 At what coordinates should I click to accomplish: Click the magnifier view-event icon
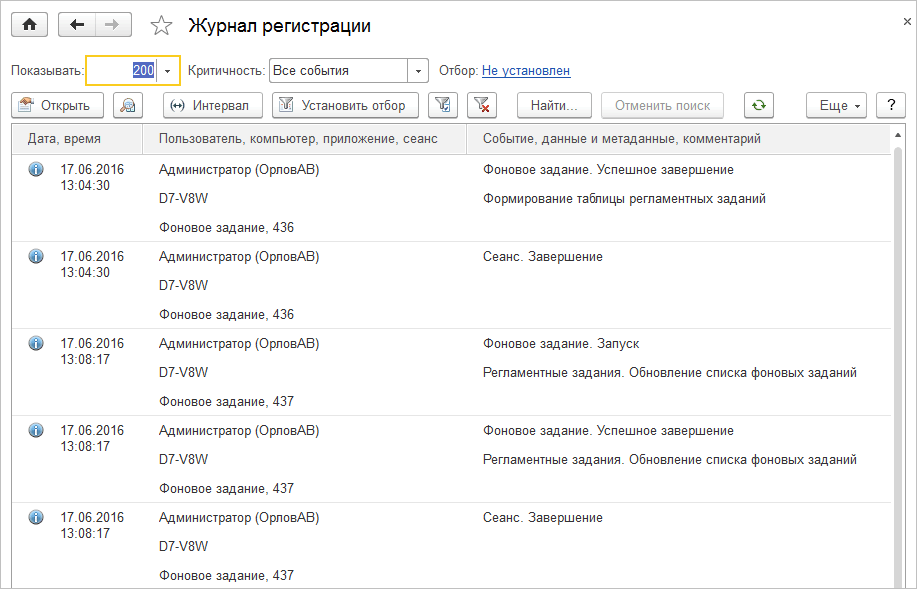click(x=128, y=105)
